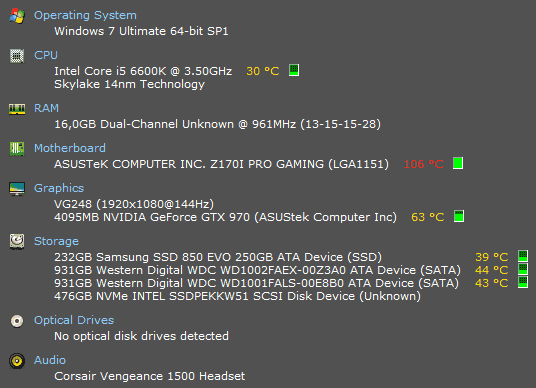Screen dimensions: 536x388
Task: Click the Windows flag Operating System icon
Action: [17, 16]
